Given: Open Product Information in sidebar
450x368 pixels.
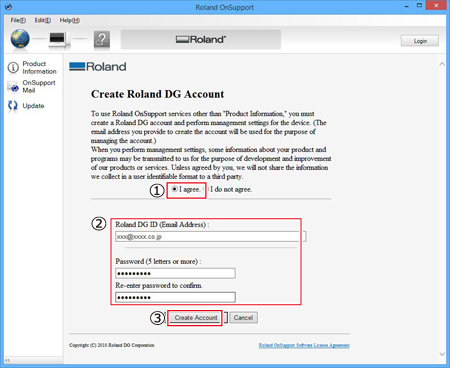Looking at the screenshot, I should pos(32,67).
